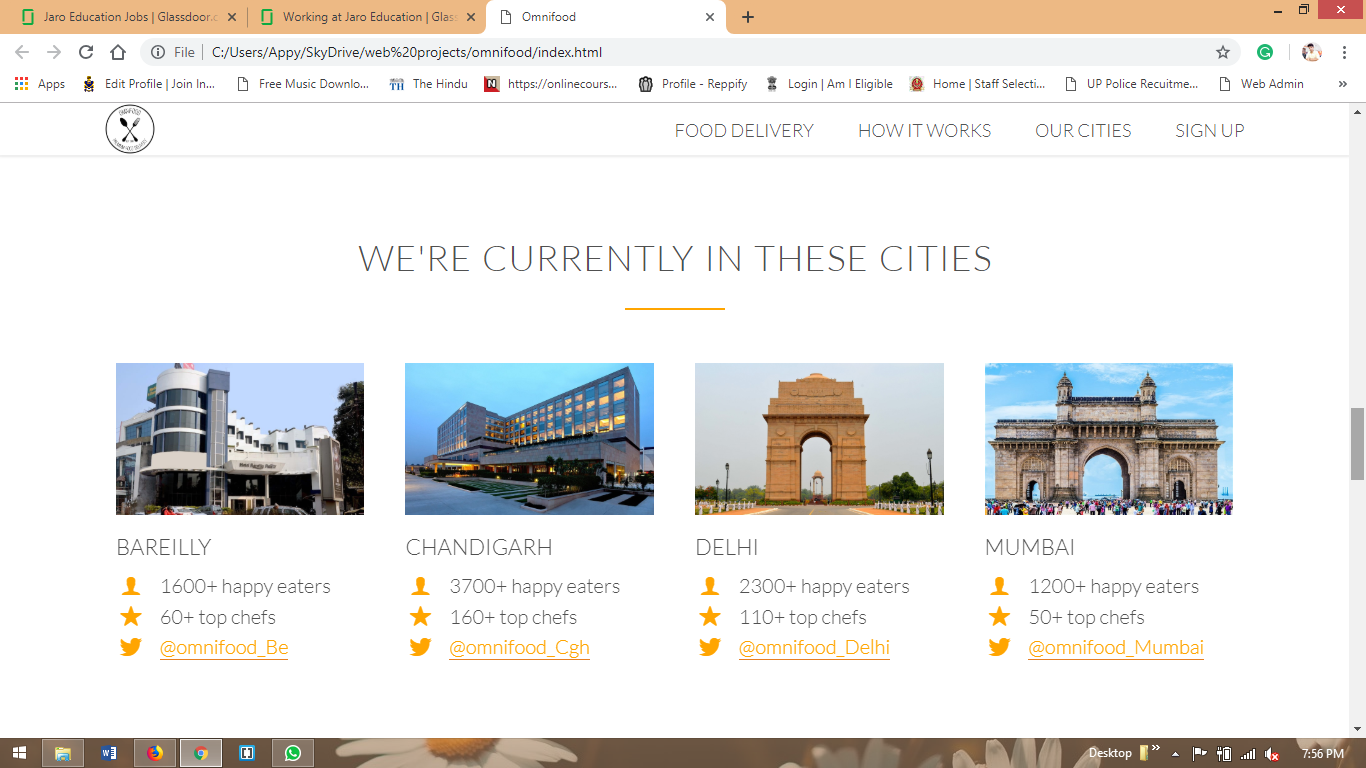The height and width of the screenshot is (768, 1366).
Task: Expand hidden bookmarks chevron
Action: [x=1342, y=84]
